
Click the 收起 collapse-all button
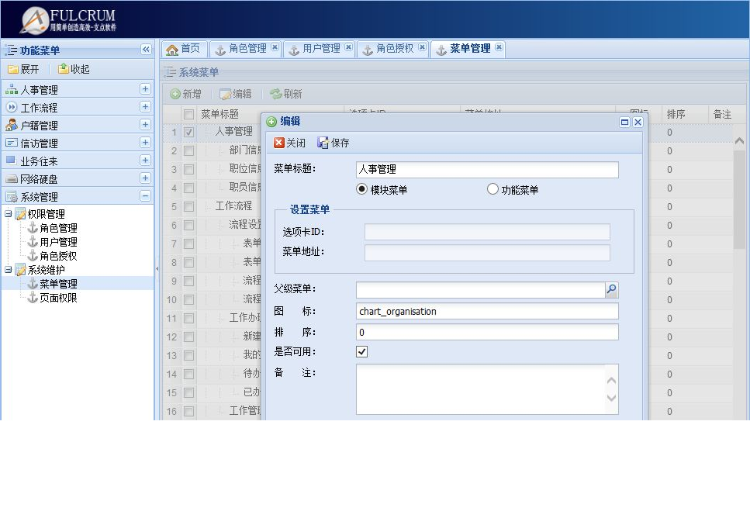click(73, 69)
